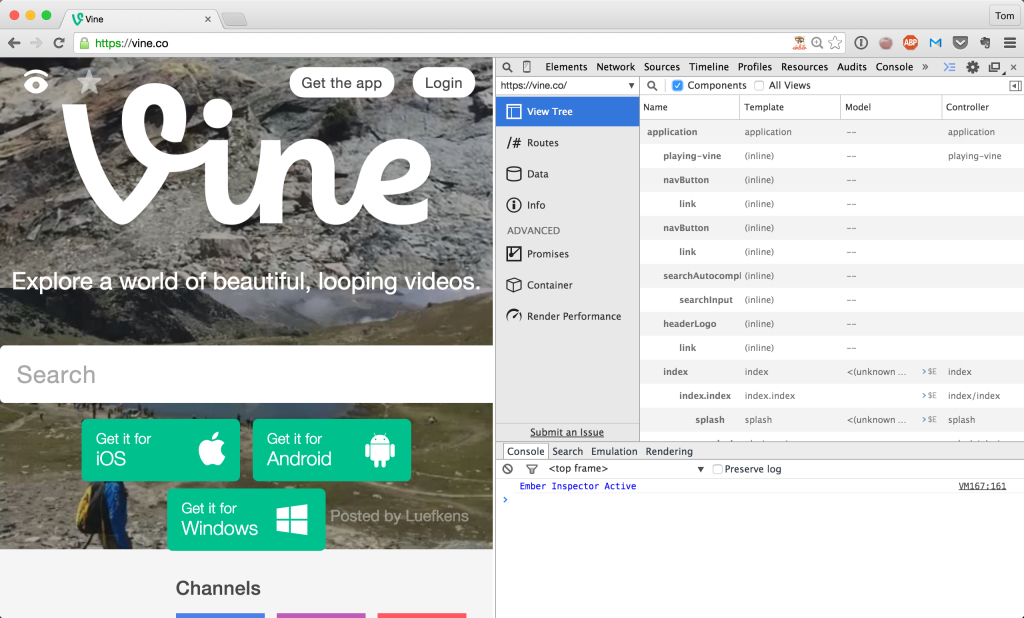Image resolution: width=1024 pixels, height=618 pixels.
Task: Select the headerLogo row in view tree
Action: click(x=831, y=324)
